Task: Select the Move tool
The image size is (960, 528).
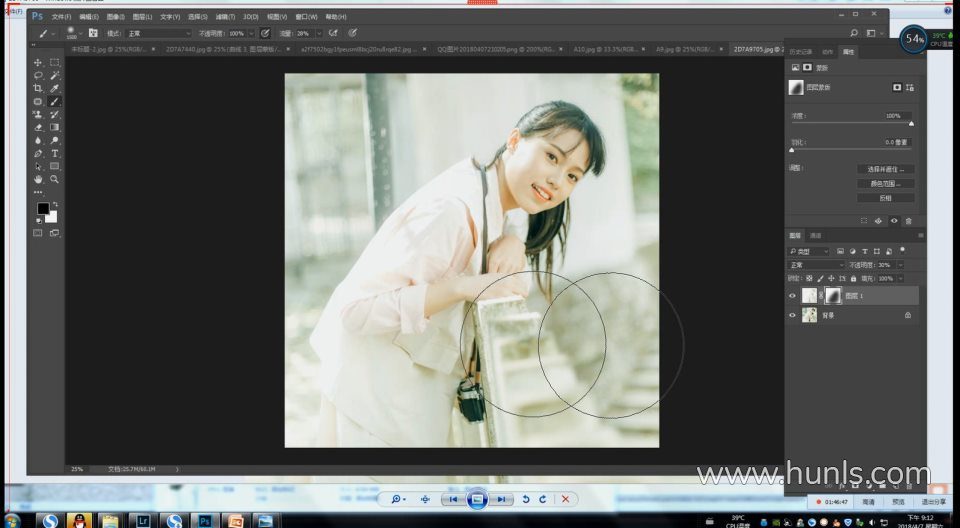Action: tap(38, 62)
